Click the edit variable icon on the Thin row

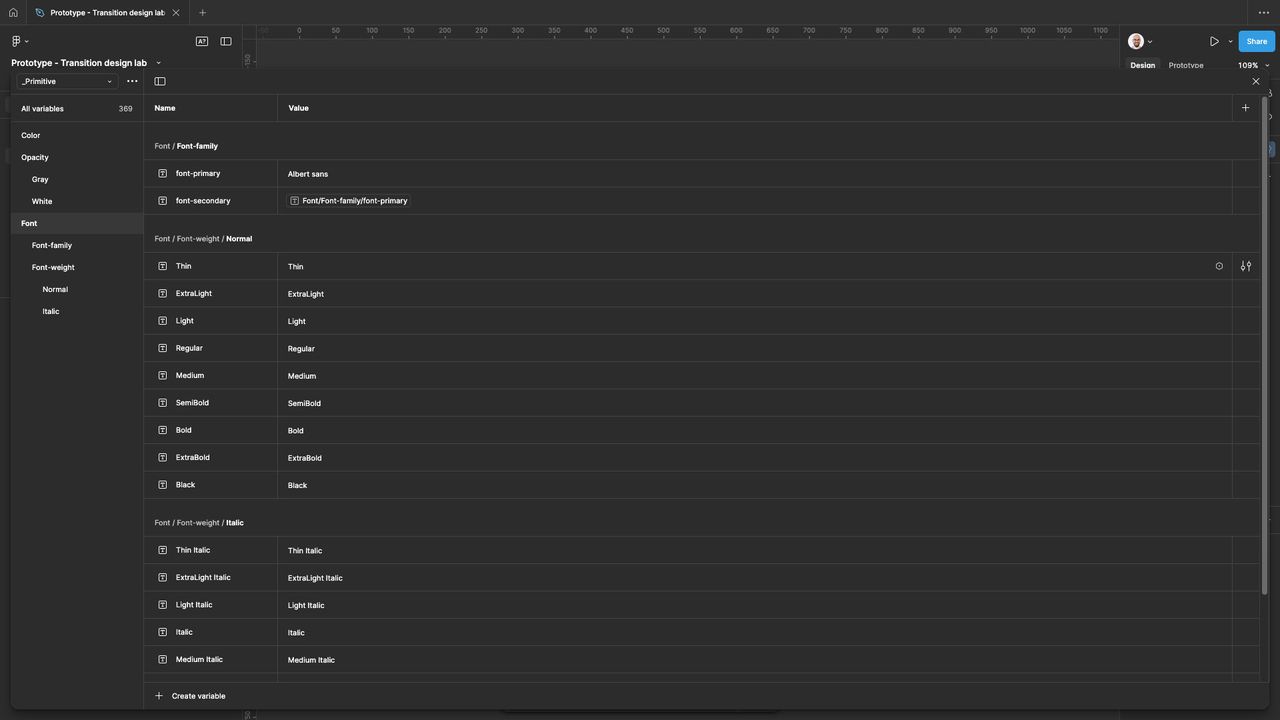tap(1246, 266)
